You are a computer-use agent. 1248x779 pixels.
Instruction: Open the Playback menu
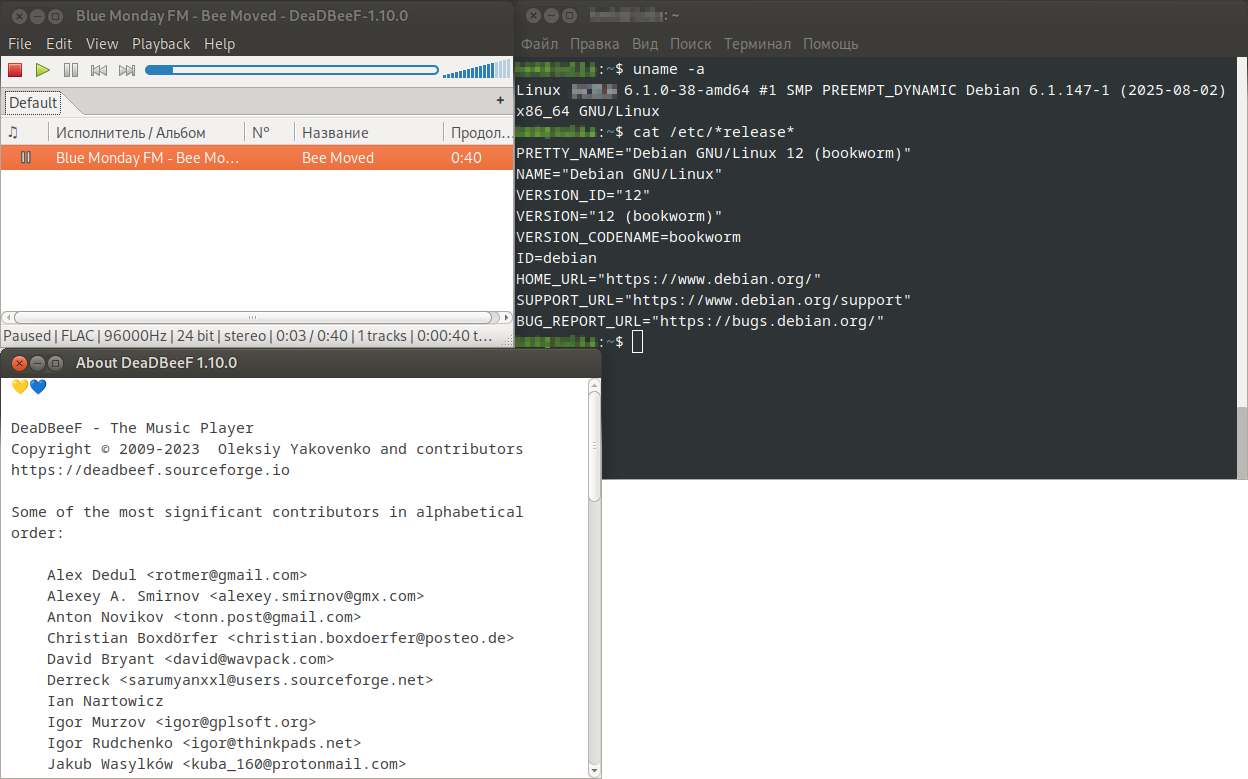coord(161,44)
